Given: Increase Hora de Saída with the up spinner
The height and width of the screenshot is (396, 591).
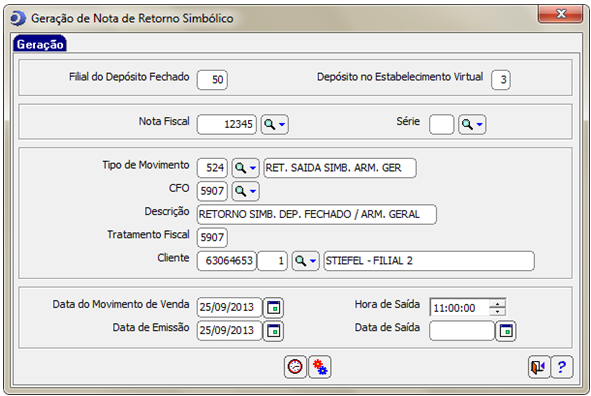Looking at the screenshot, I should point(498,304).
